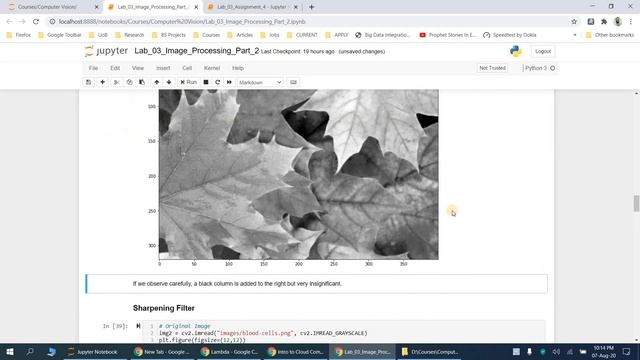This screenshot has height=360, width=640.
Task: Restart kernel and run all cells icon
Action: coord(229,82)
